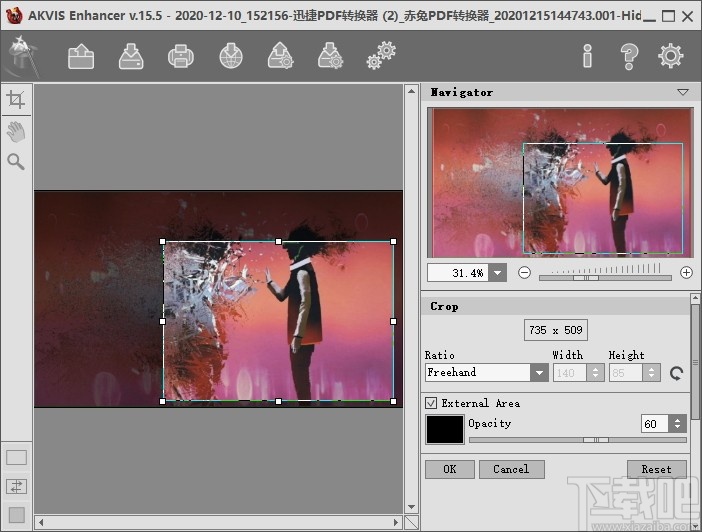The width and height of the screenshot is (702, 532).
Task: Click the canvas vertical scrollbar up arrow
Action: click(411, 91)
